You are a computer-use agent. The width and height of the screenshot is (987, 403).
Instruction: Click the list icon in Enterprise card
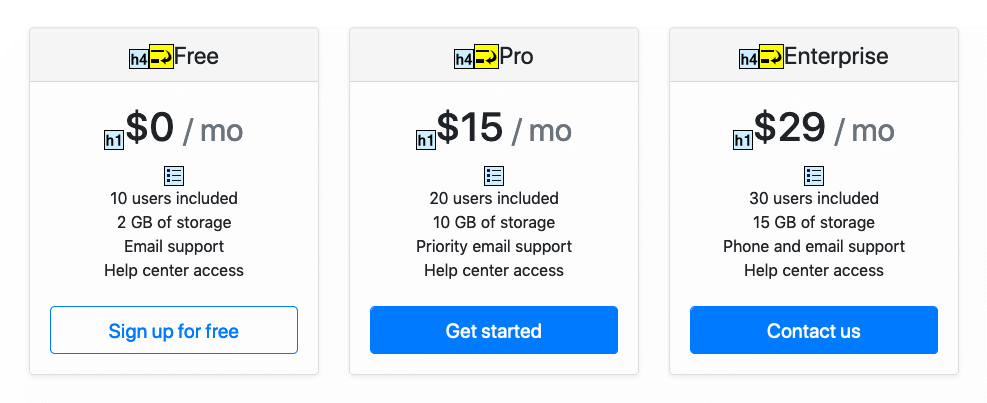(x=814, y=176)
